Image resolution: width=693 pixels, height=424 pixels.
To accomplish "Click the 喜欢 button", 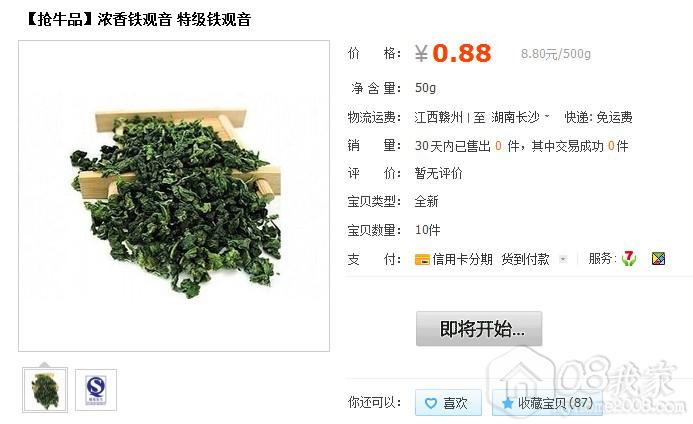I will pyautogui.click(x=448, y=403).
